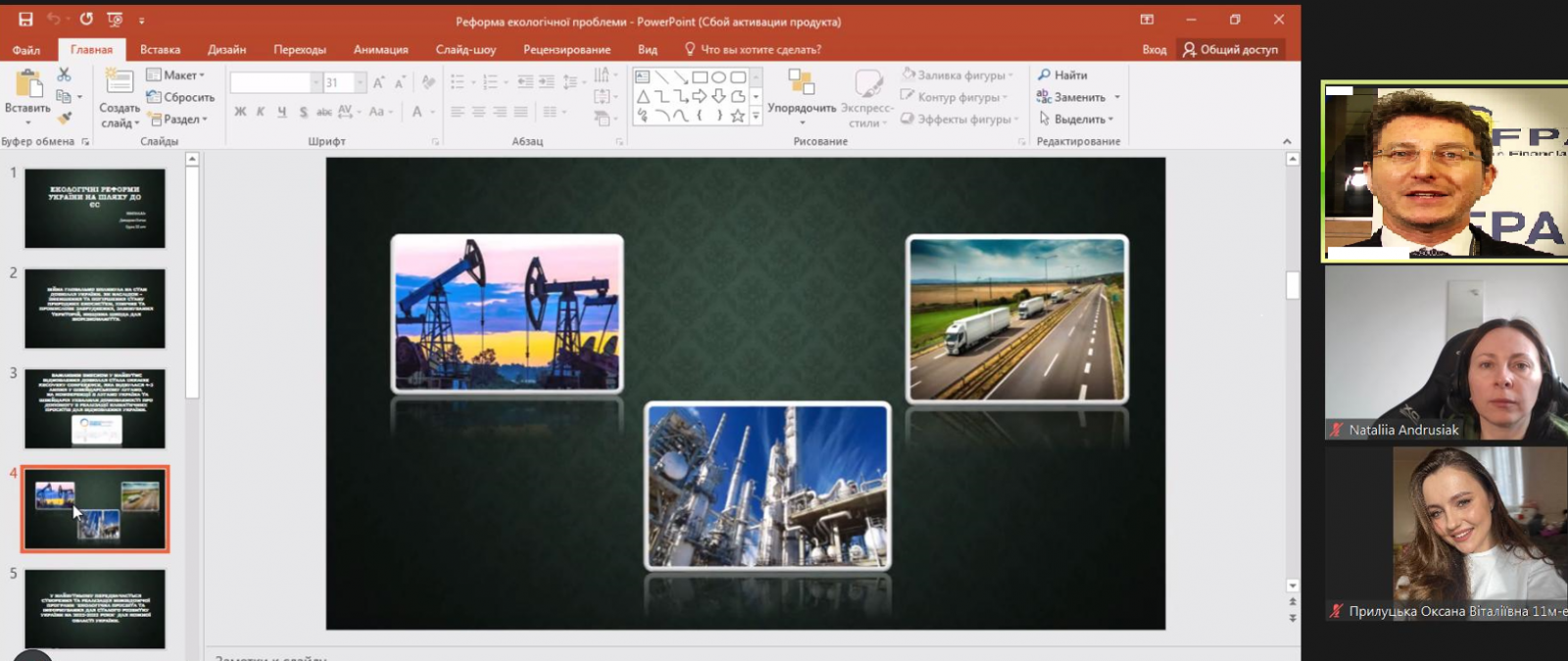Expand the font size combo box
The width and height of the screenshot is (1568, 661).
click(x=361, y=82)
